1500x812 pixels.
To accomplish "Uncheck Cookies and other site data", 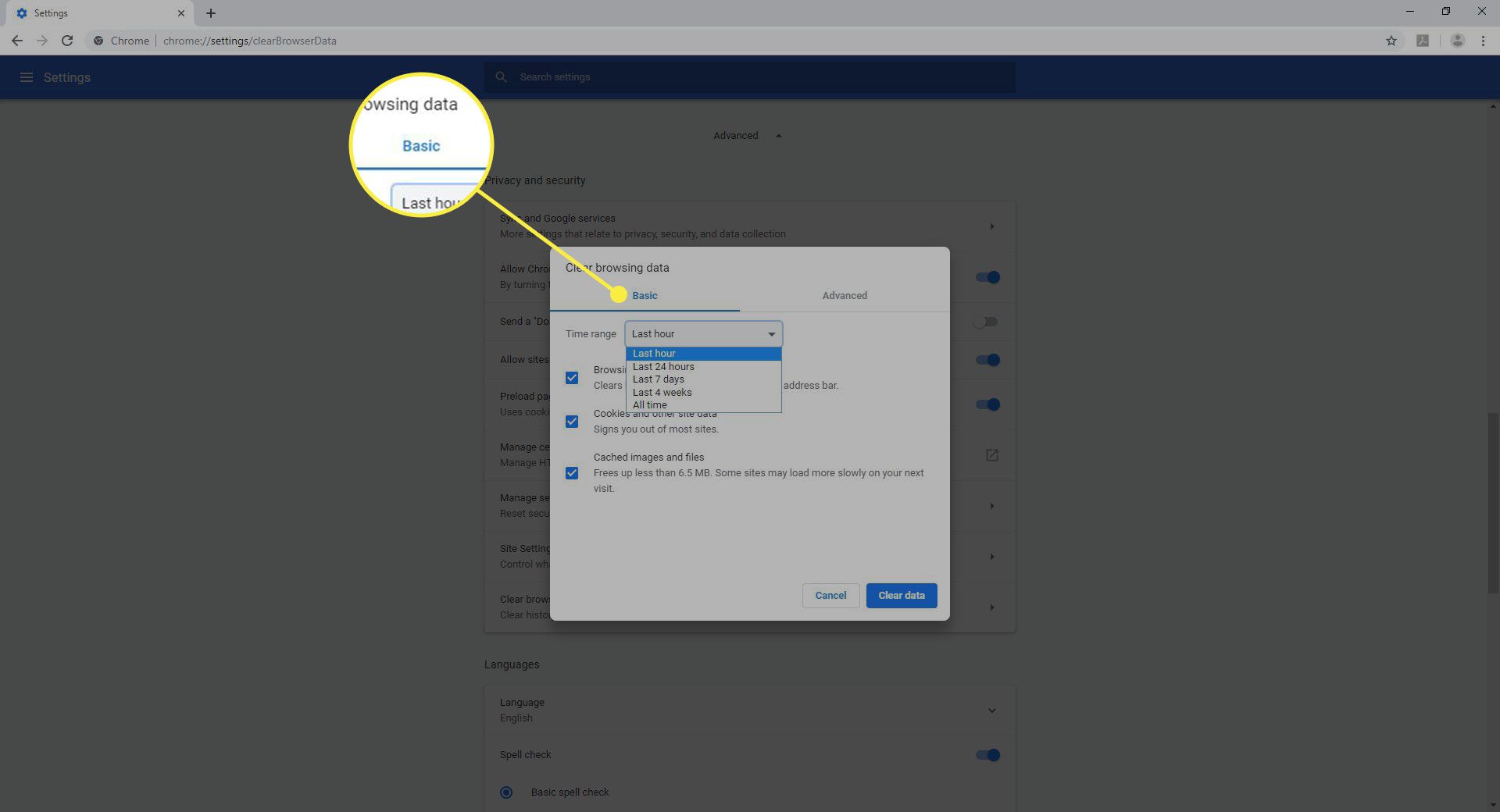I will tap(572, 422).
